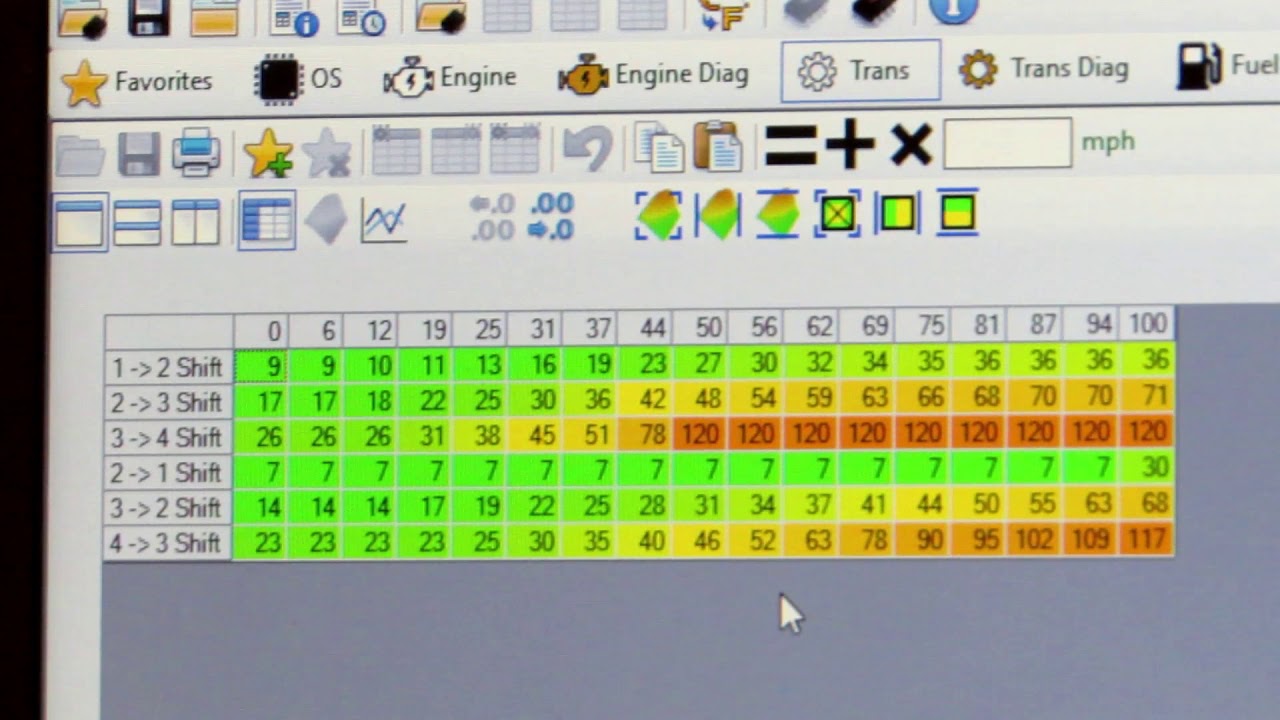
Task: Interpolate horizontally icon, yellow-green square with side bars
Action: (x=897, y=212)
